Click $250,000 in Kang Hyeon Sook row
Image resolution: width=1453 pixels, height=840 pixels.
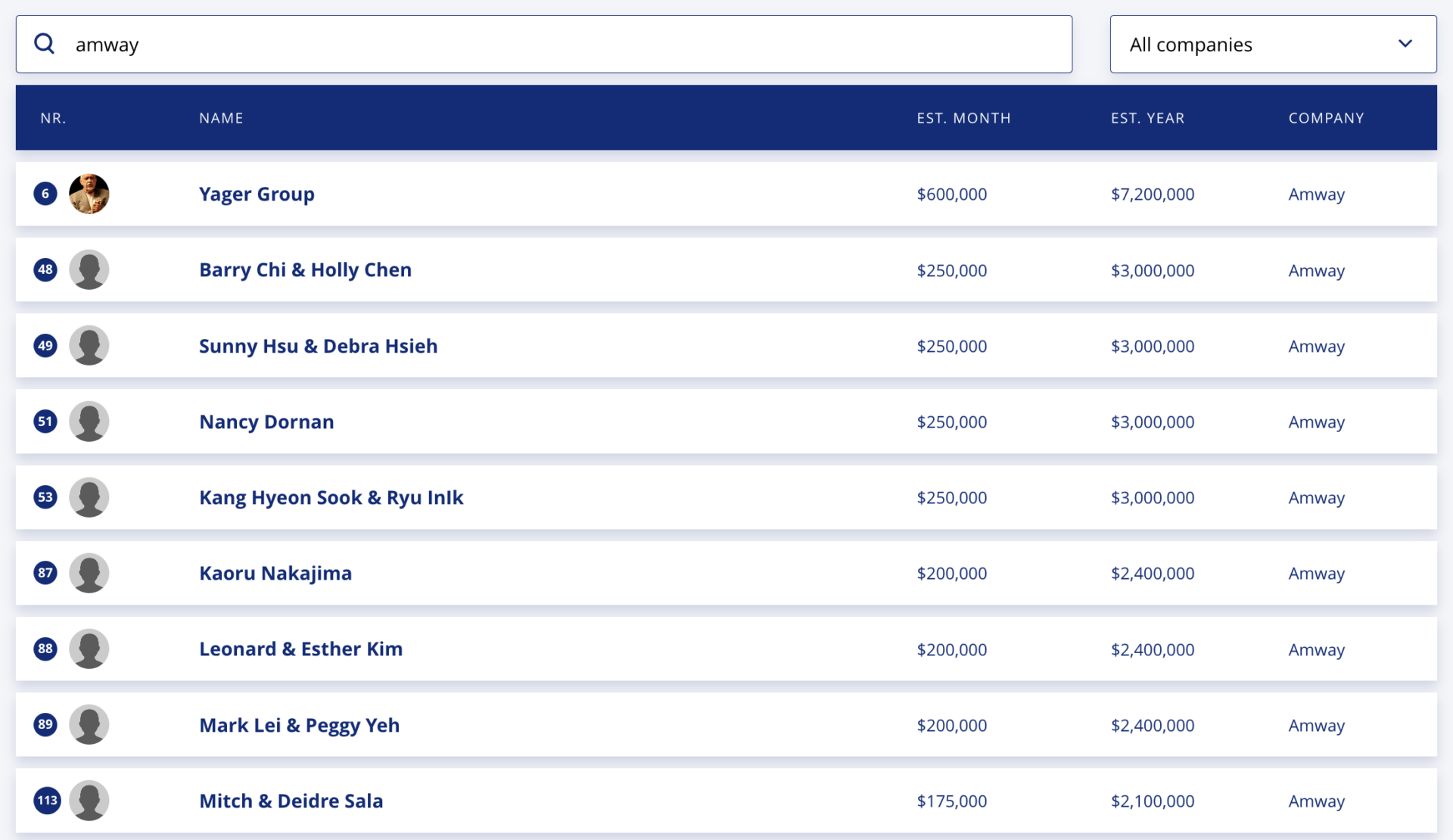(951, 497)
